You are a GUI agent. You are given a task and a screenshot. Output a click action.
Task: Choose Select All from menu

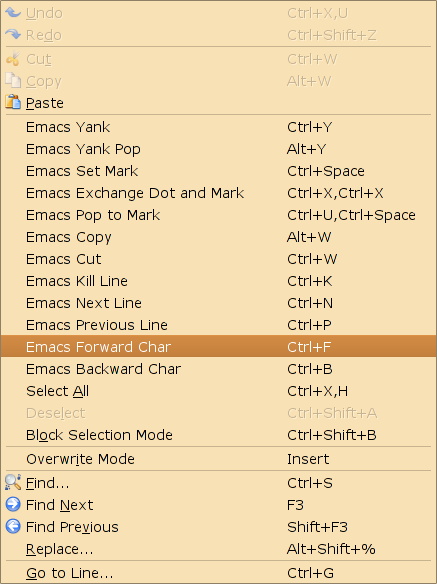pyautogui.click(x=219, y=391)
